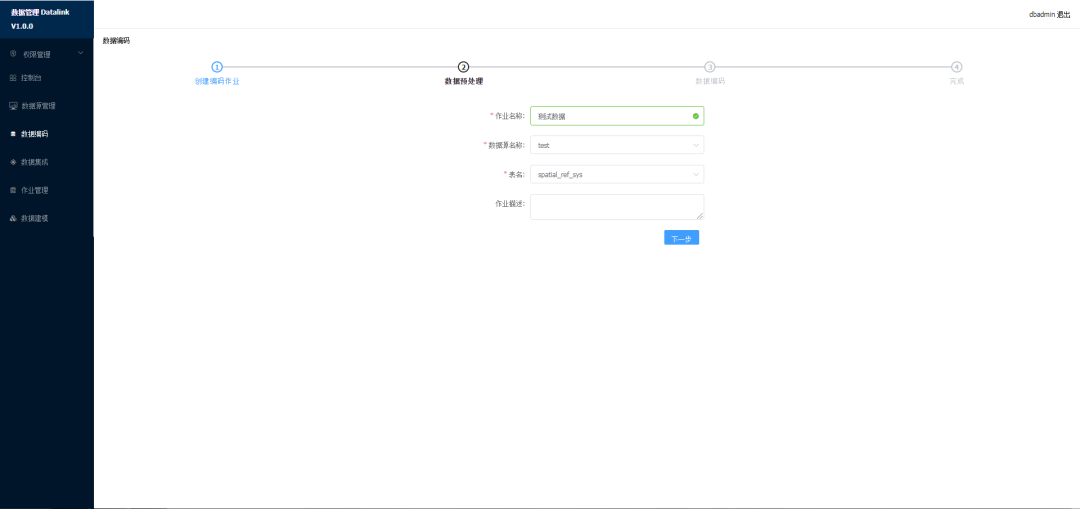This screenshot has height=509, width=1080.
Task: Click the 作业描述 text area
Action: pos(617,207)
